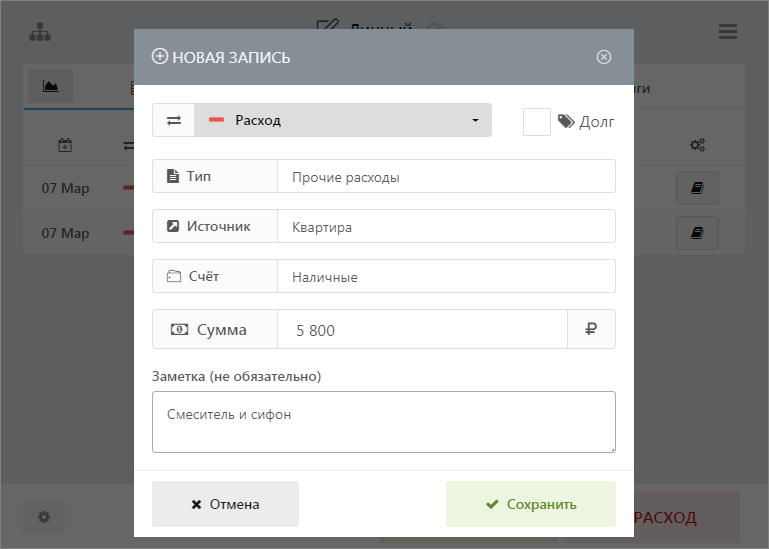Click the calendar date column header
This screenshot has width=769, height=549.
(x=65, y=145)
